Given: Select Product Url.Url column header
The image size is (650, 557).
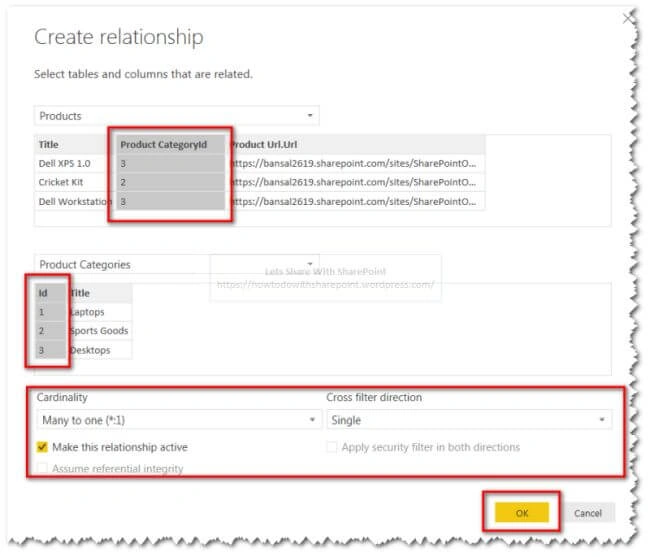Looking at the screenshot, I should coord(356,145).
